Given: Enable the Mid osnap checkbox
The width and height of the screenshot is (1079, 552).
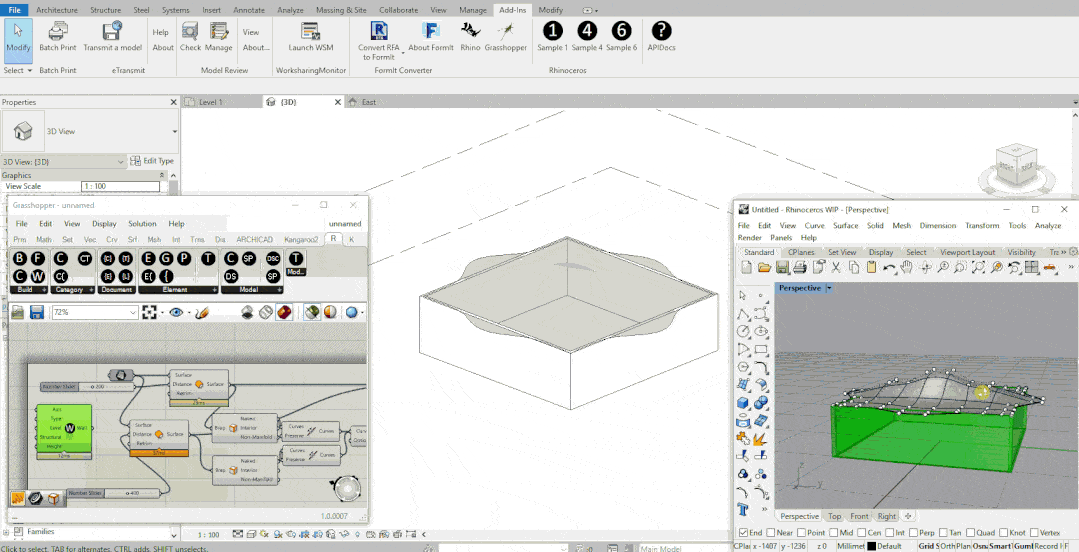Looking at the screenshot, I should [834, 533].
